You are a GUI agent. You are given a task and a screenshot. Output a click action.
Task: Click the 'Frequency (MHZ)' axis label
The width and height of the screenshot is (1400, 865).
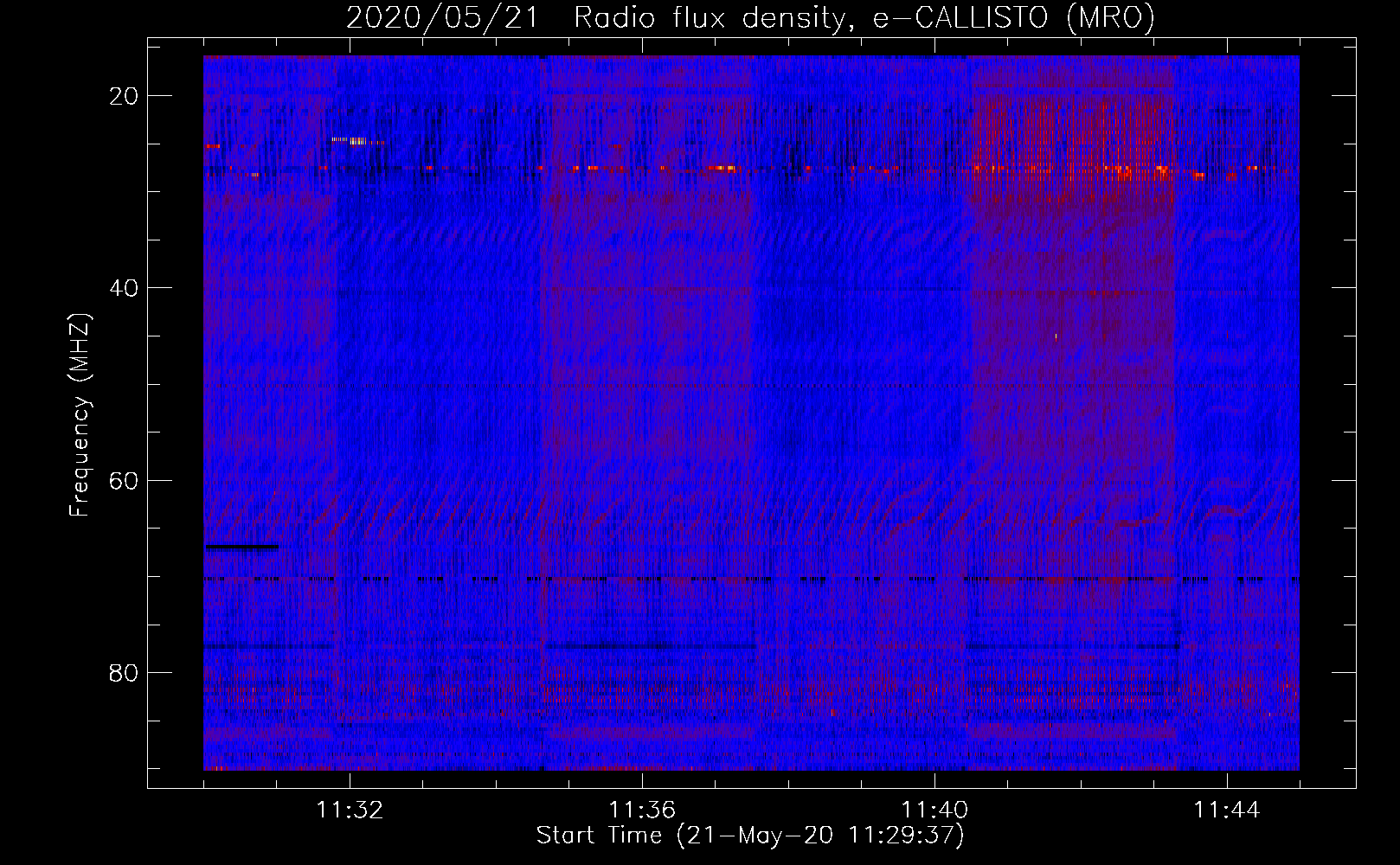tap(80, 415)
